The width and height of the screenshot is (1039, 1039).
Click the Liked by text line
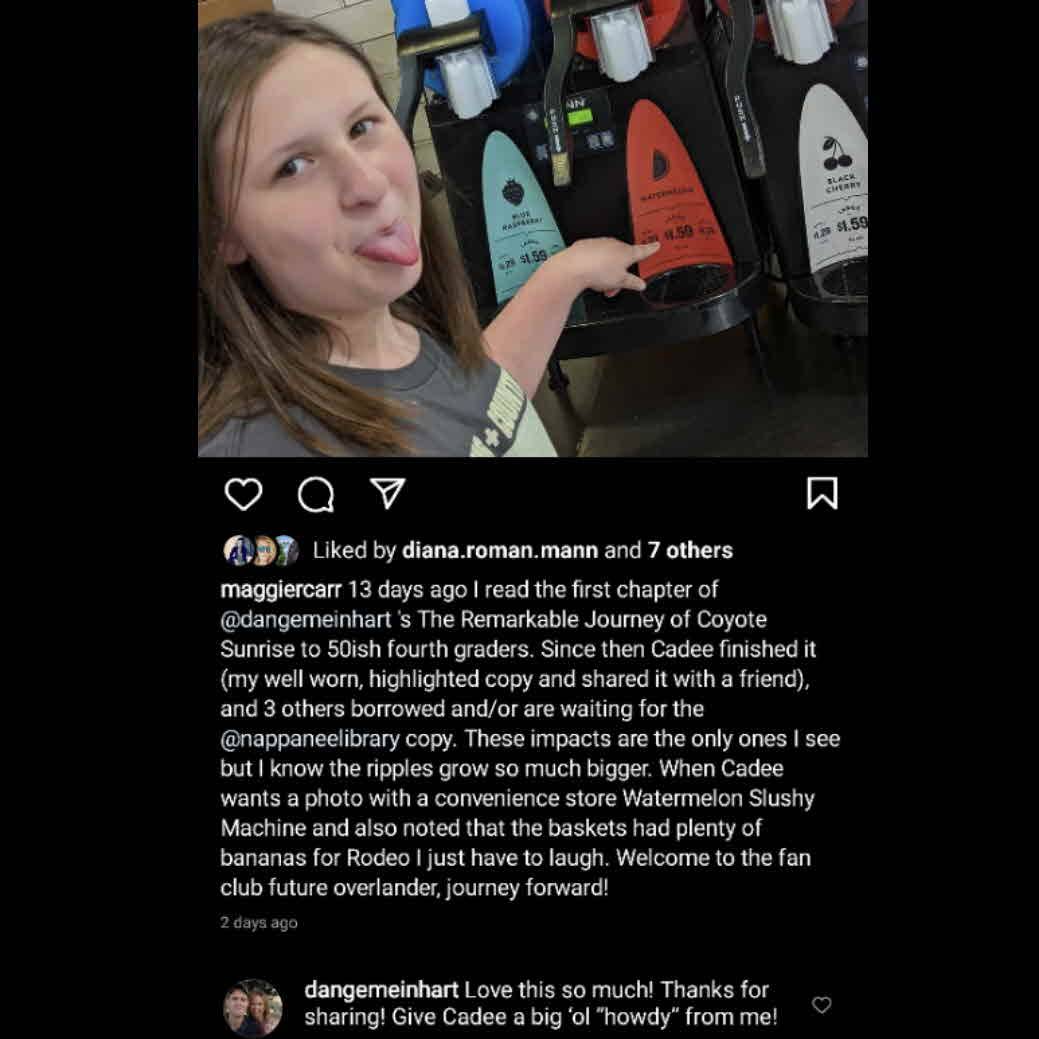pyautogui.click(x=523, y=550)
